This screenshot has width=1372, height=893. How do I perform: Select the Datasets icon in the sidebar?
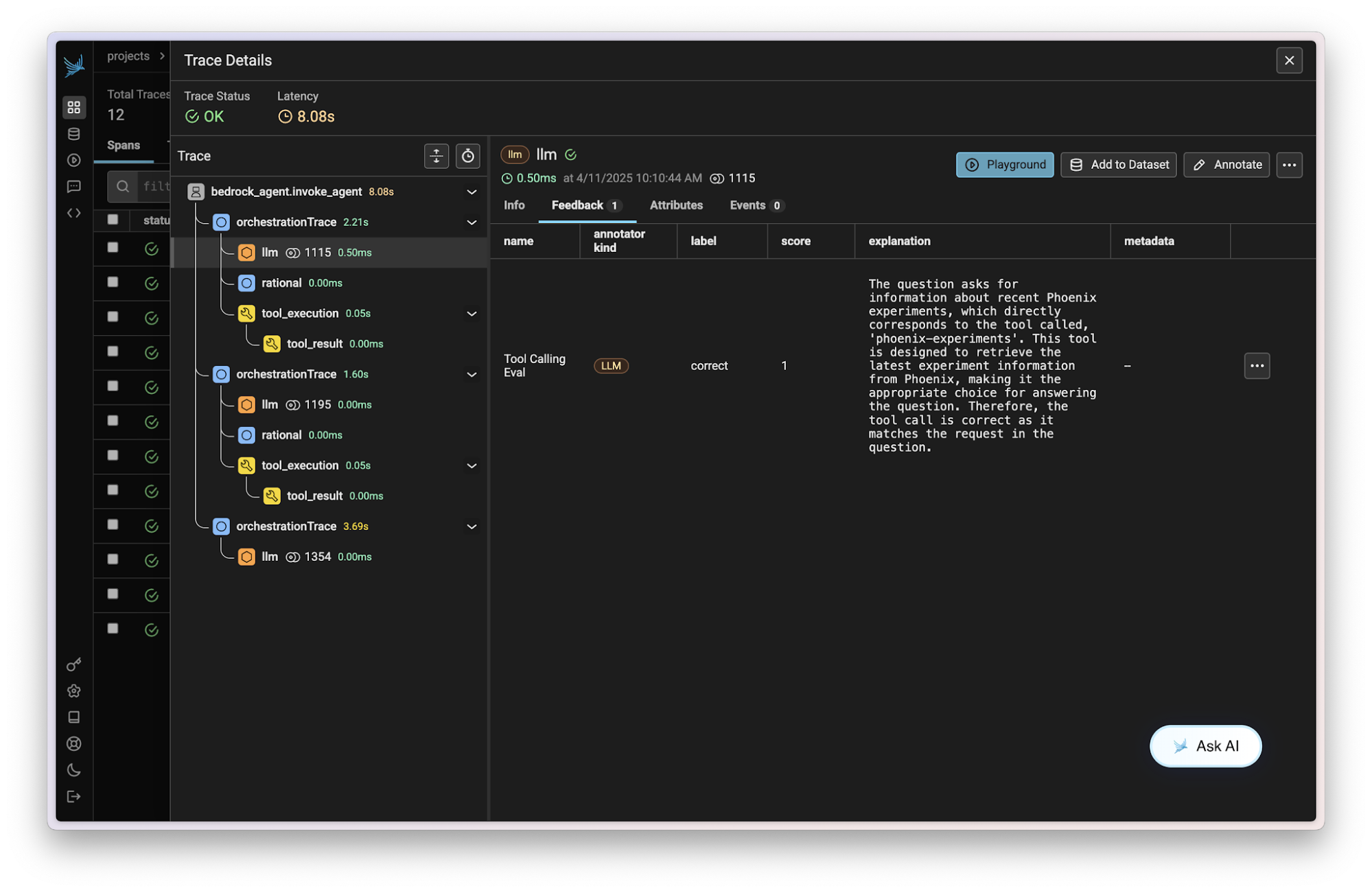(74, 134)
